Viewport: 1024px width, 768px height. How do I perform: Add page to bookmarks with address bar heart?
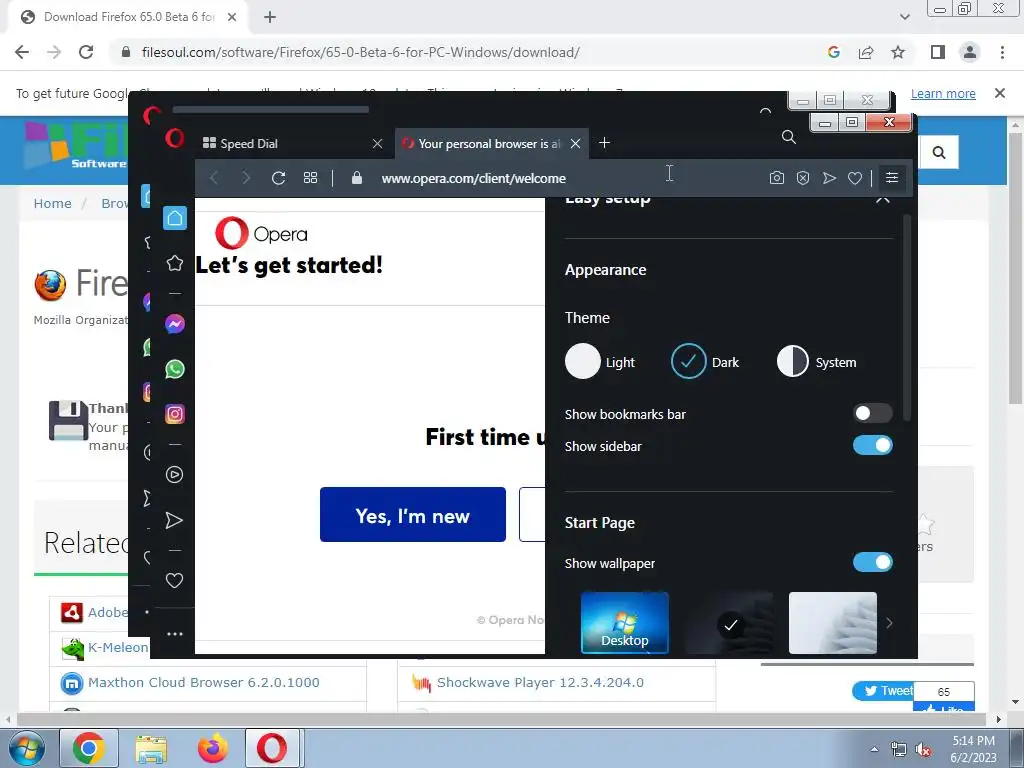click(x=854, y=178)
